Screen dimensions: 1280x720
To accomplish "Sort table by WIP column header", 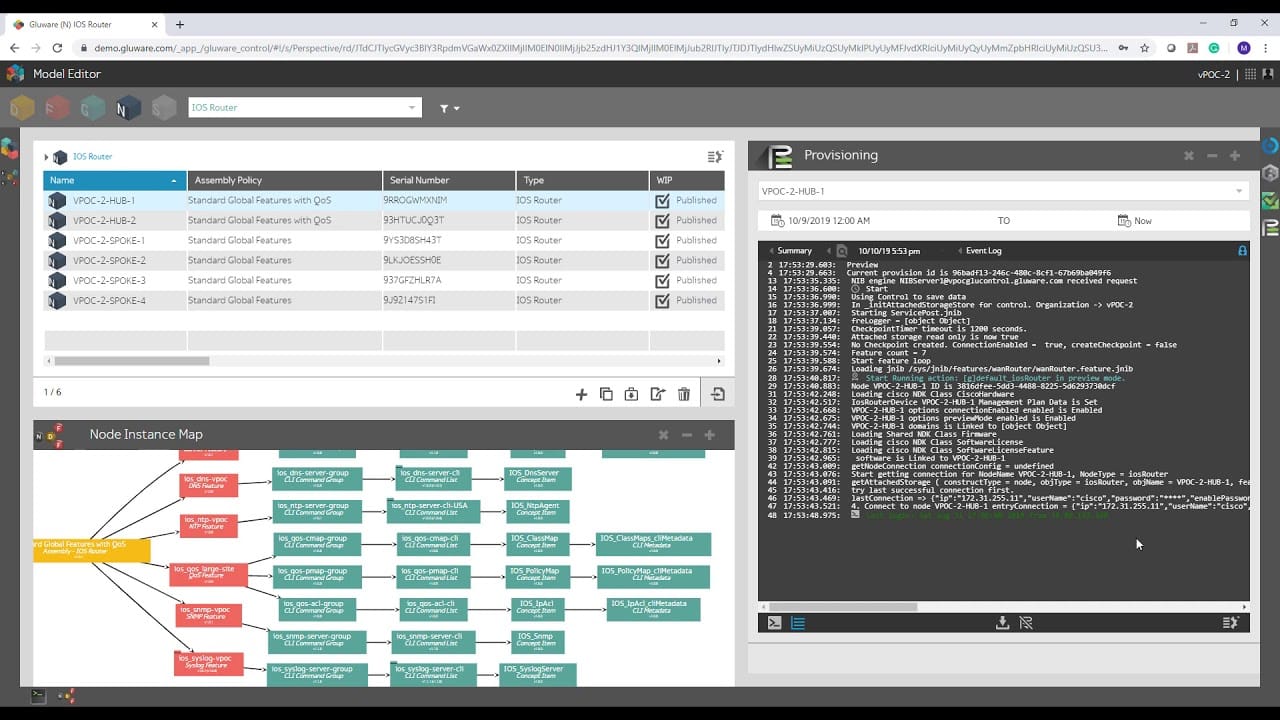I will pos(687,180).
